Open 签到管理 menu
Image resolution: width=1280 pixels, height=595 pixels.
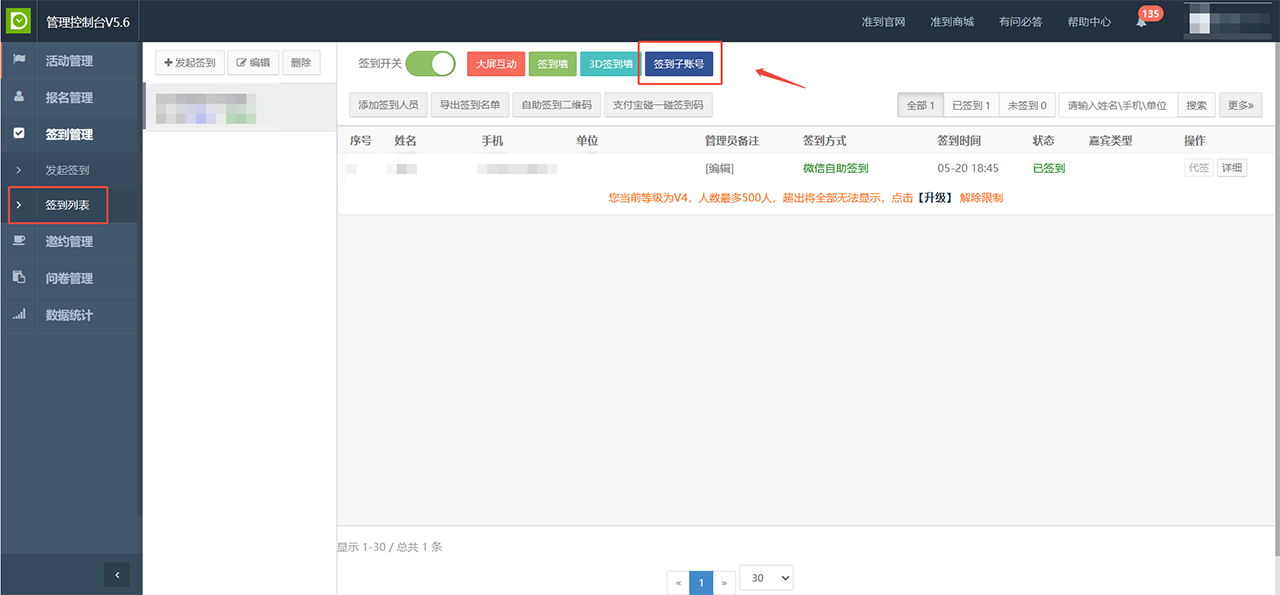pos(68,134)
